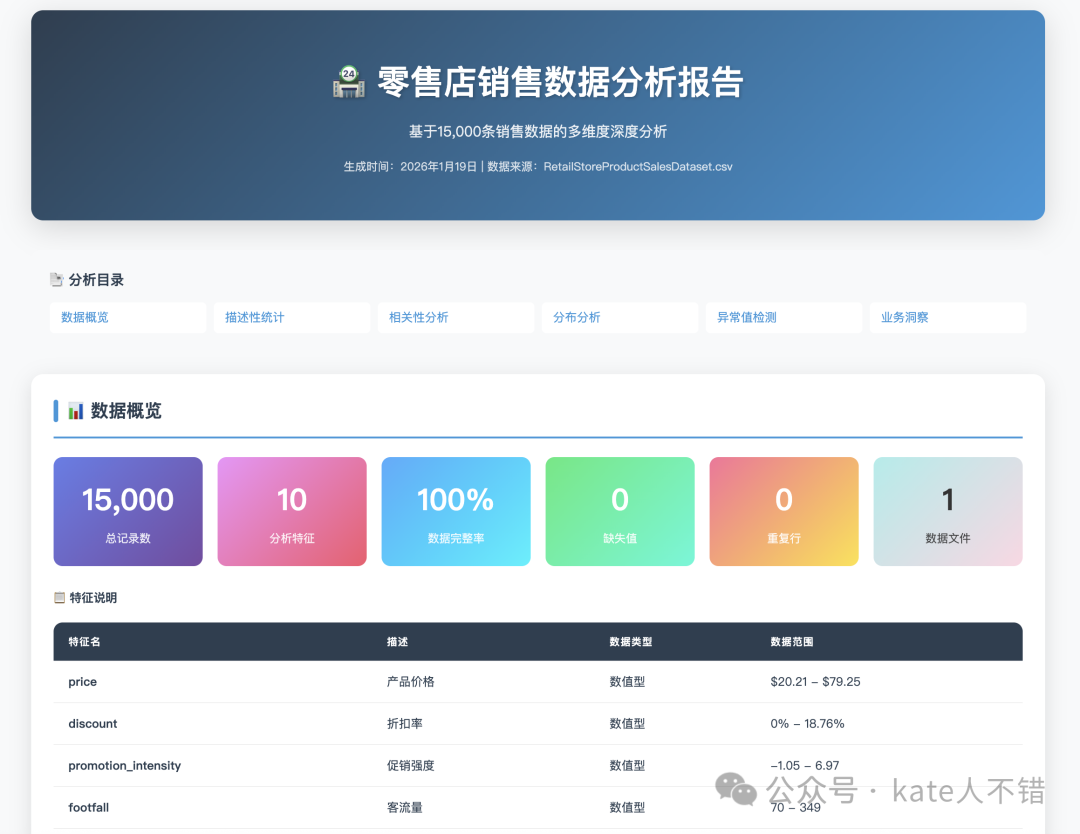
Task: Click the document icon beside 分析目录
Action: pos(57,280)
